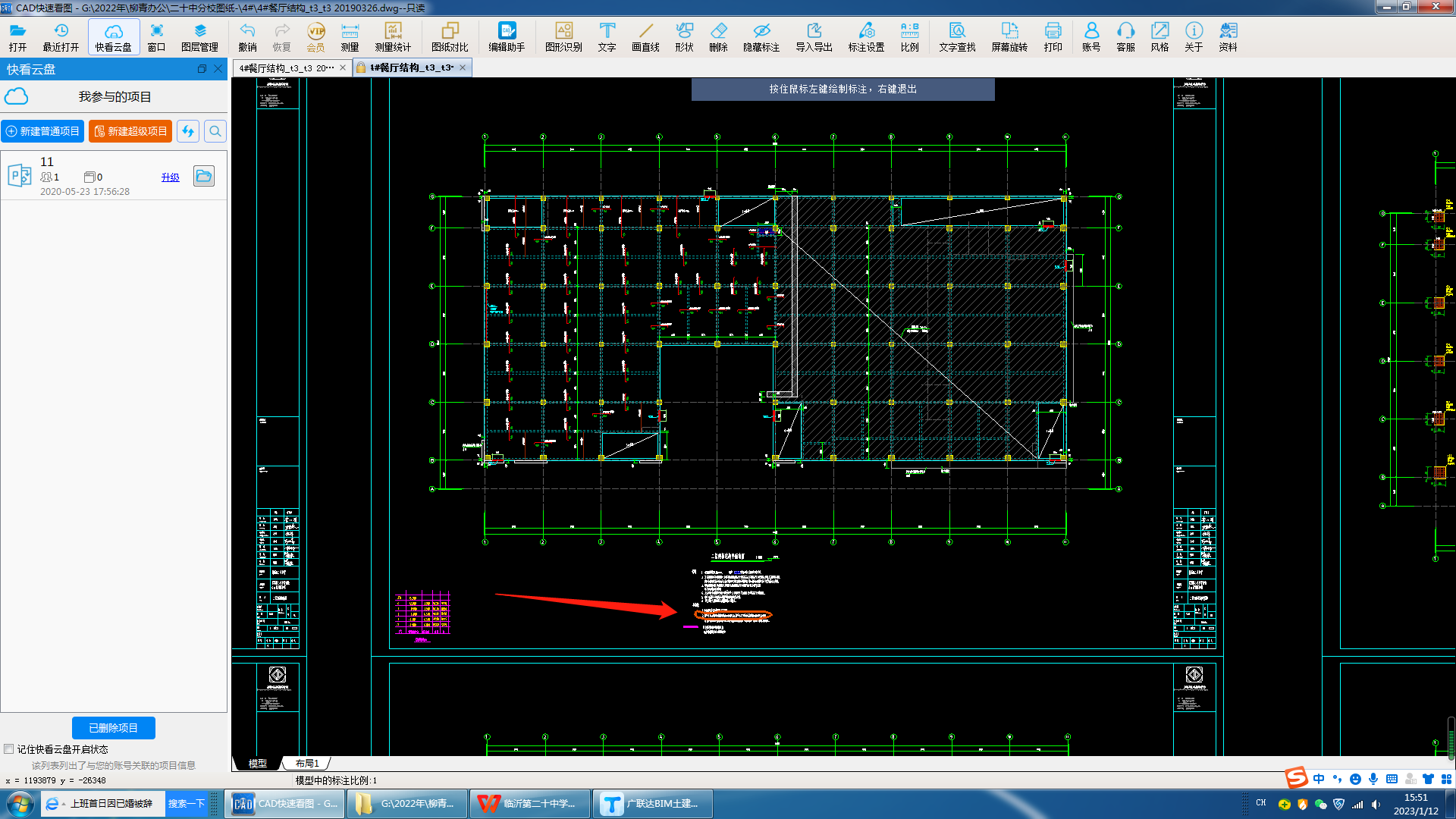Switch to 广联达BIM土建 taskbar window
The image size is (1456, 819).
653,804
